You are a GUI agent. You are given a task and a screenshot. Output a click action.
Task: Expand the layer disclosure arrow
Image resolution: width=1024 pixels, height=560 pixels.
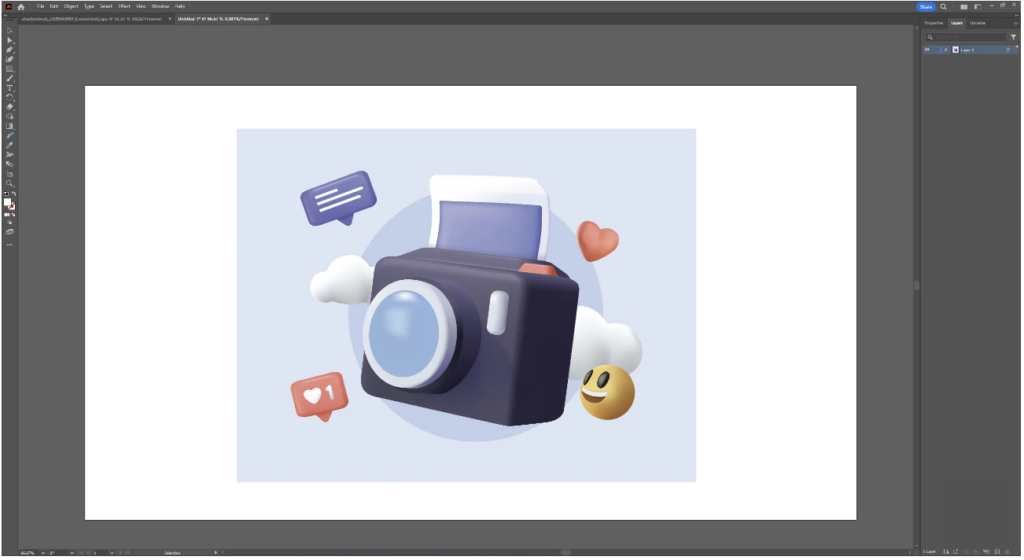(945, 49)
